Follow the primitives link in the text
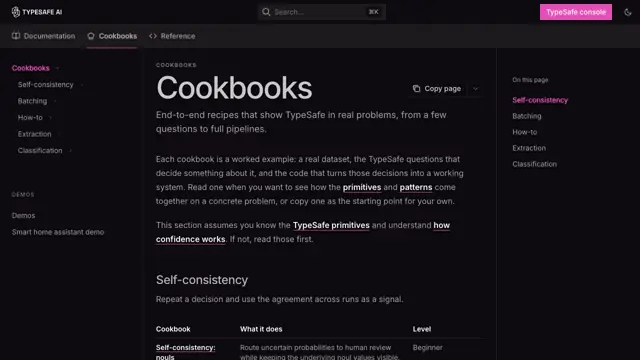Image resolution: width=640 pixels, height=360 pixels. pyautogui.click(x=362, y=187)
